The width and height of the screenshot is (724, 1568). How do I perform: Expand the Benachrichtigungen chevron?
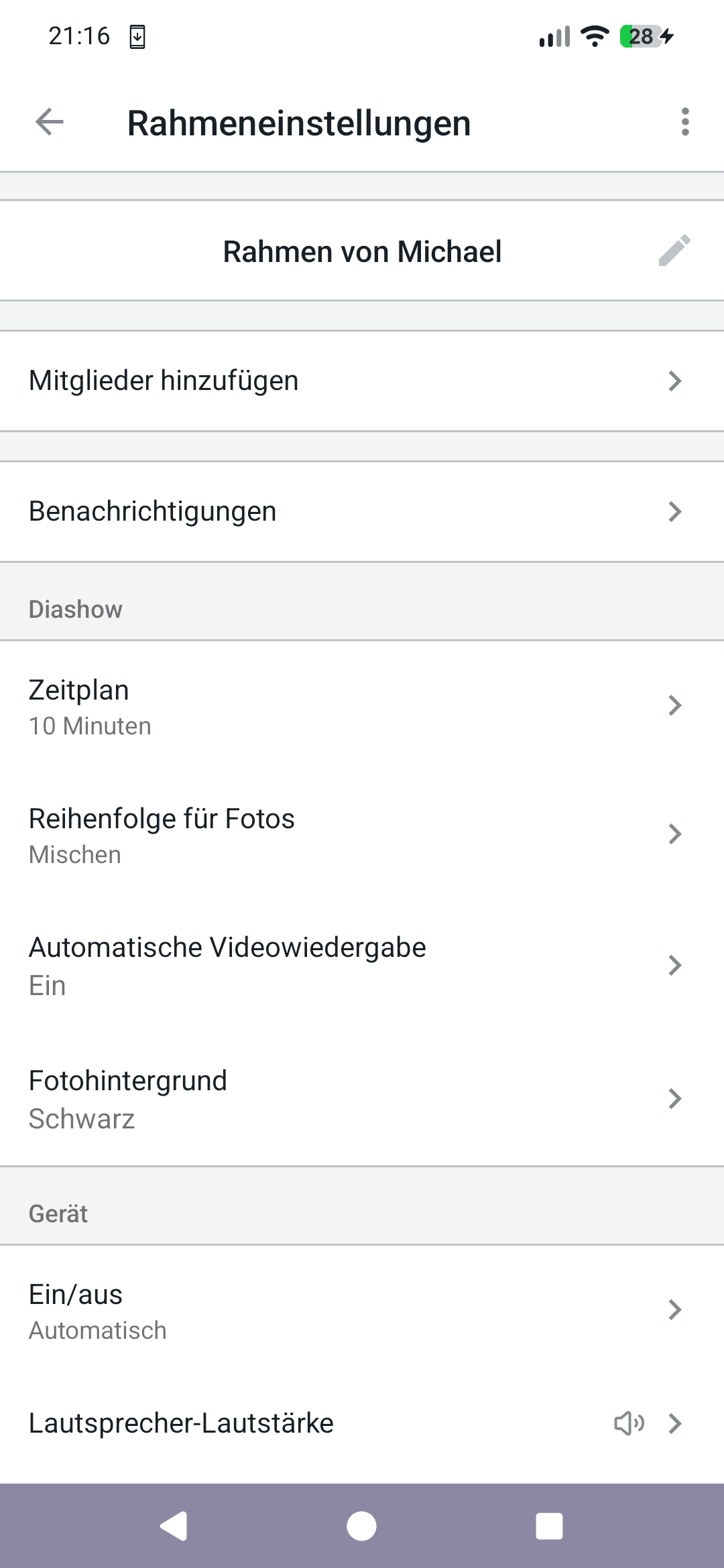pos(674,511)
